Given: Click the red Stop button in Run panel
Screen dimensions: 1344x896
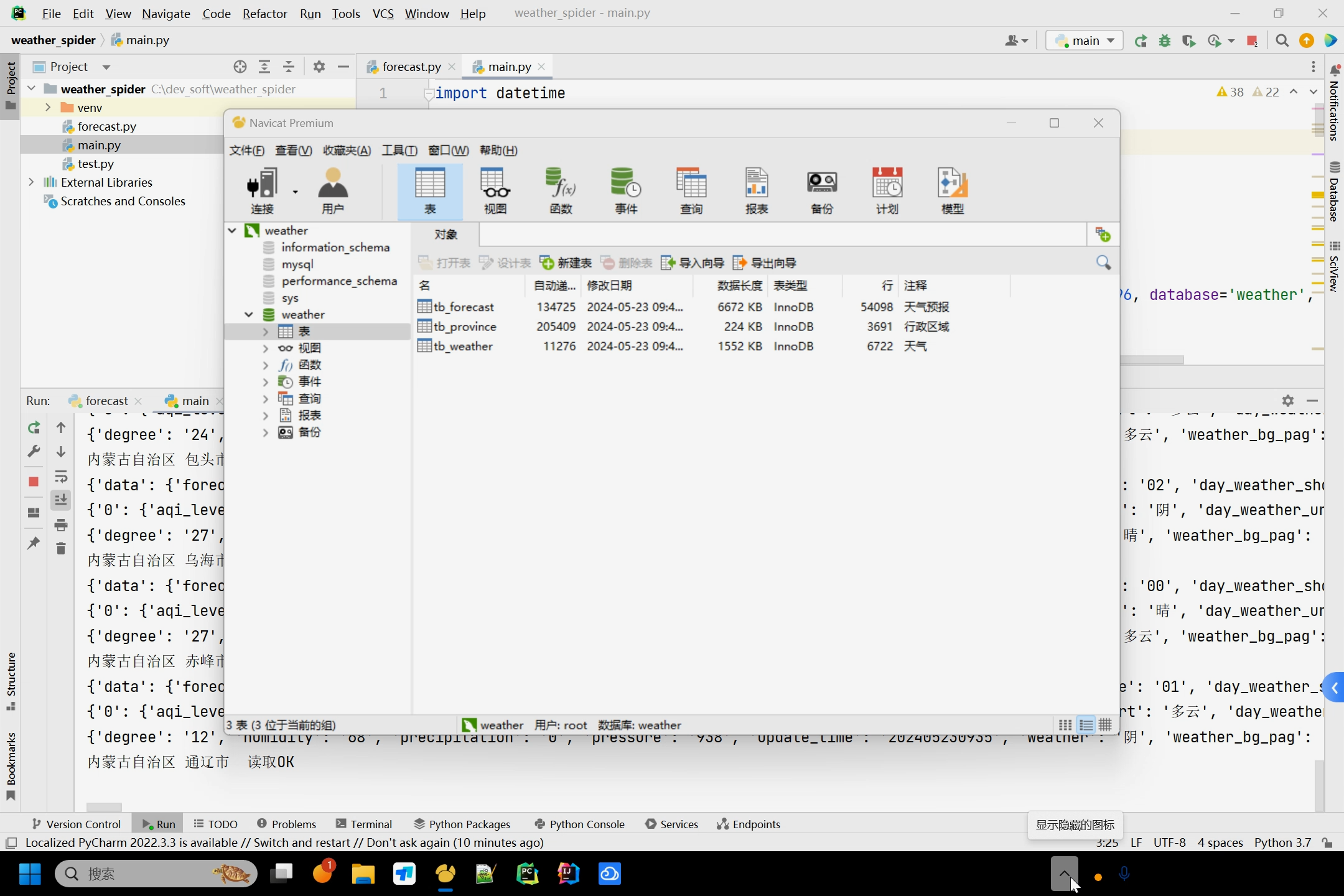Looking at the screenshot, I should pos(34,482).
